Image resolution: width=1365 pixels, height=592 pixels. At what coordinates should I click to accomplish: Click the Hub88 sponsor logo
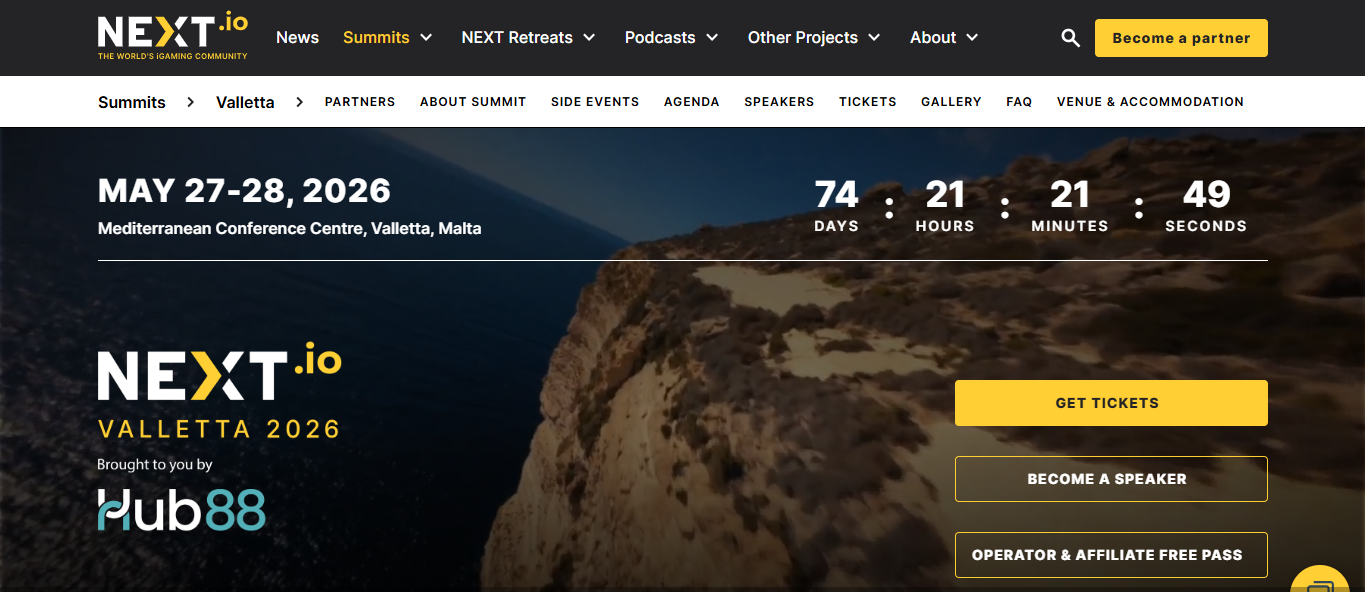182,509
